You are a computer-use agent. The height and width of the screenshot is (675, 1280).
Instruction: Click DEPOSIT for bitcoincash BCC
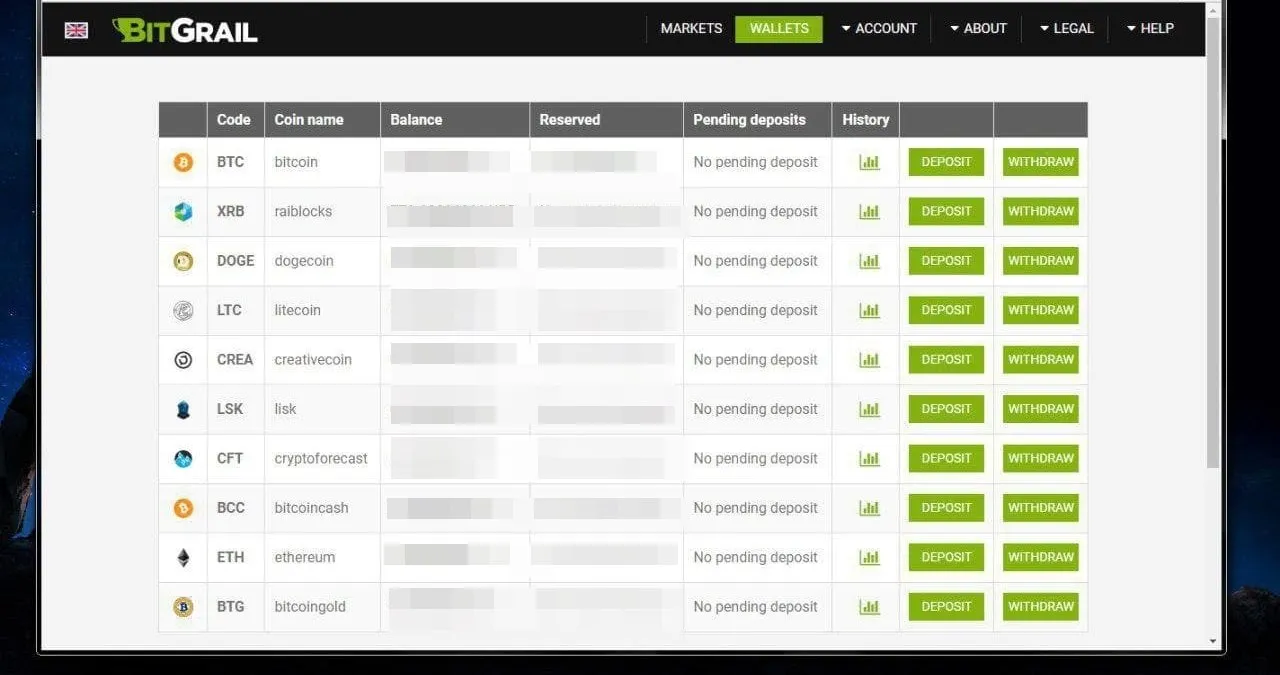pos(946,508)
